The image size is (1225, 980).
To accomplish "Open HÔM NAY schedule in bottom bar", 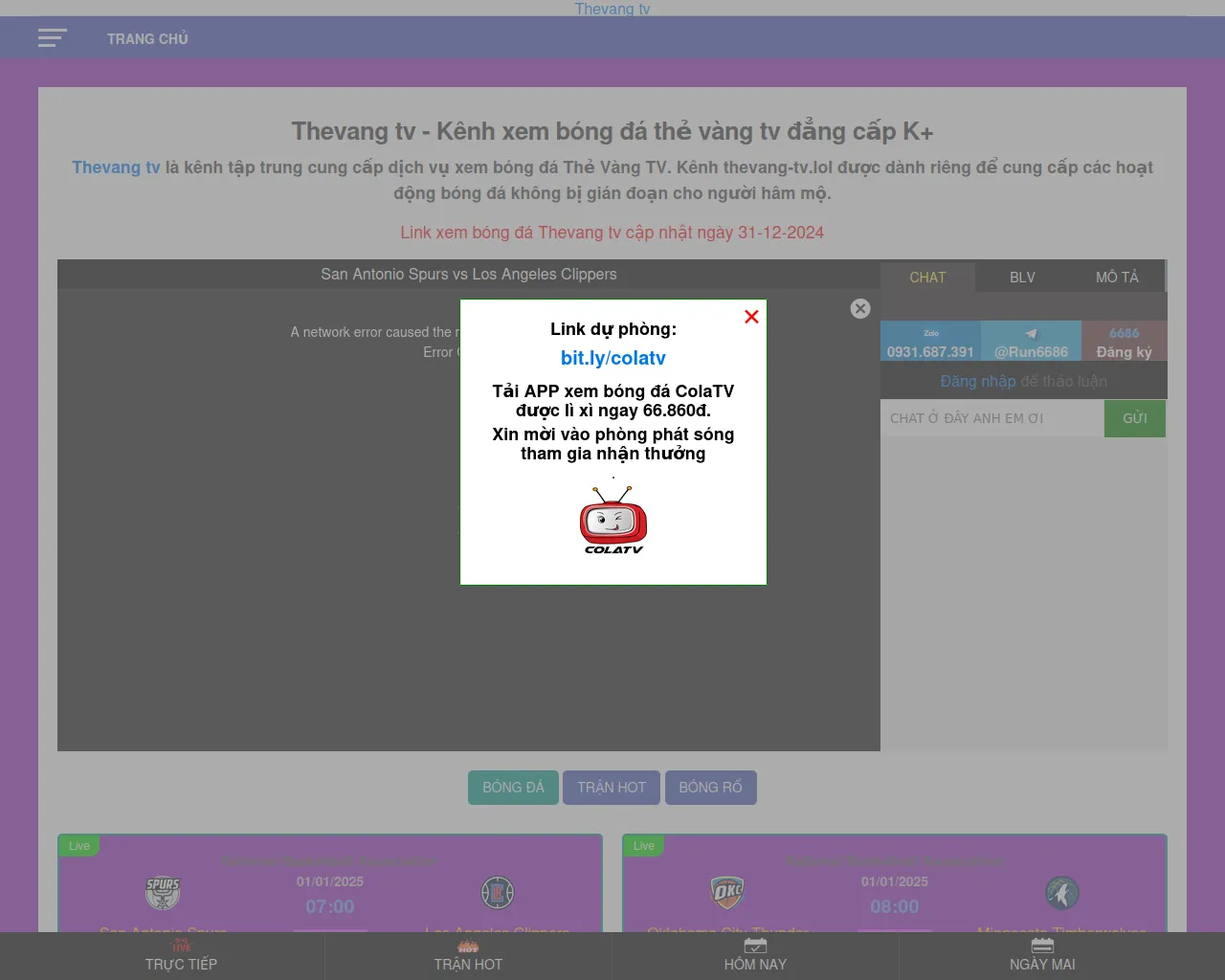I will pos(755,956).
